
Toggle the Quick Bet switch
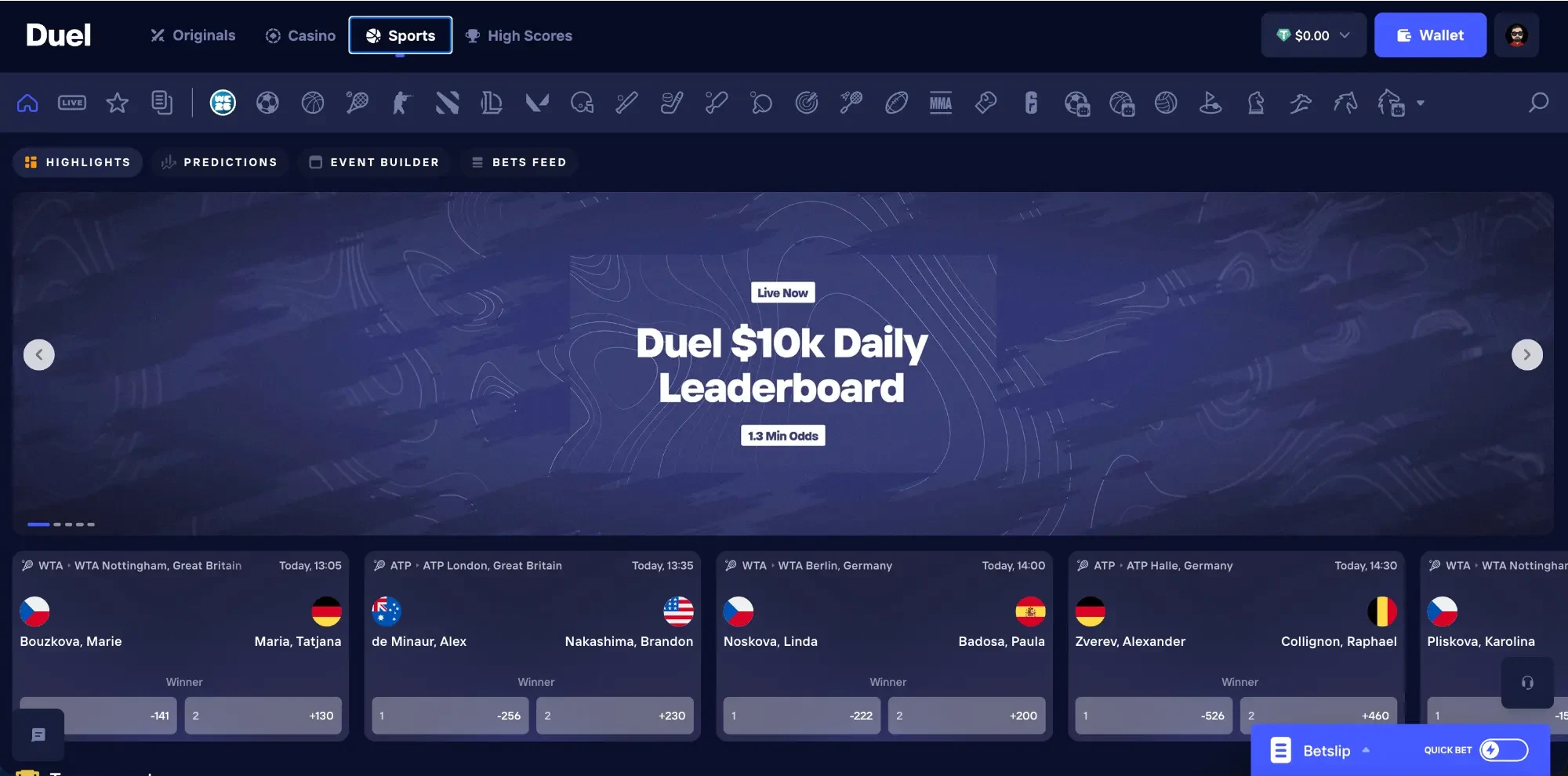pyautogui.click(x=1504, y=750)
